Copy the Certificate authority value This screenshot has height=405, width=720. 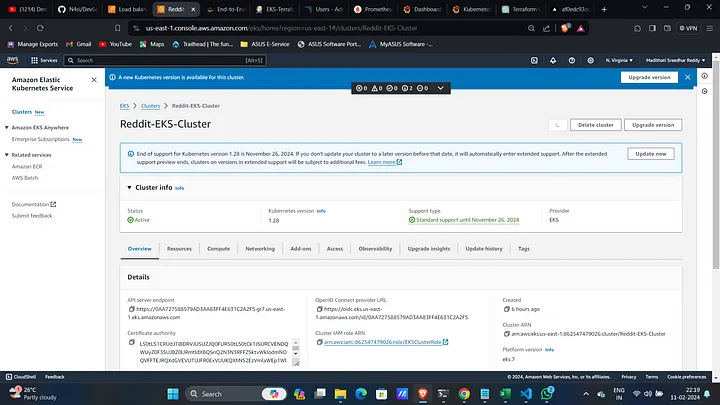(131, 343)
